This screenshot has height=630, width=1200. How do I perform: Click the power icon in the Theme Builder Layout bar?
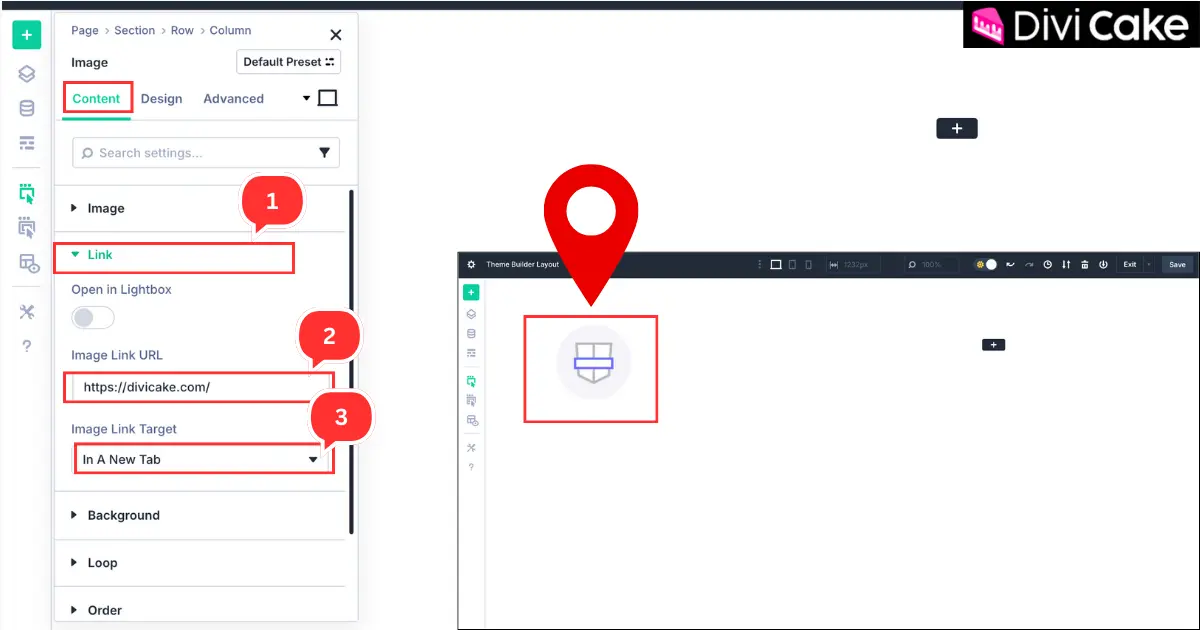(x=1103, y=265)
